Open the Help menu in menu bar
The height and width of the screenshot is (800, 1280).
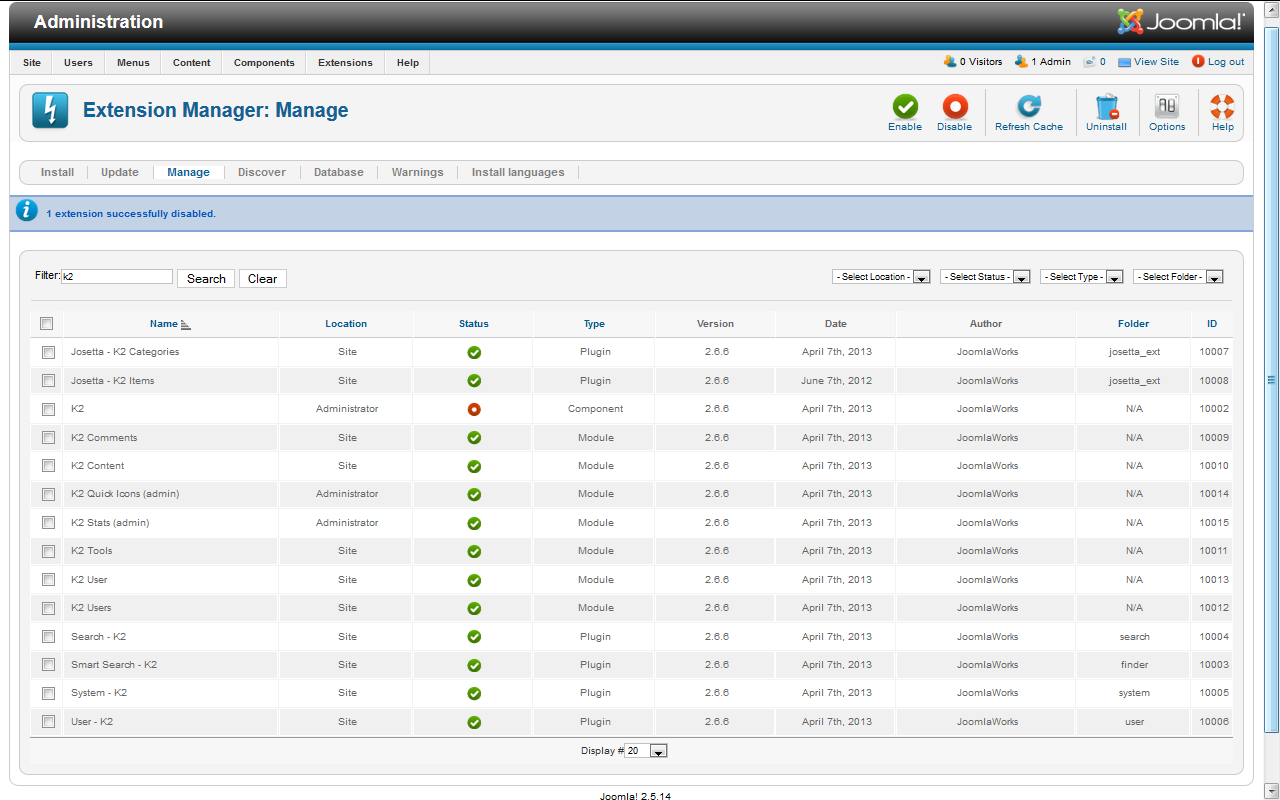click(x=408, y=62)
